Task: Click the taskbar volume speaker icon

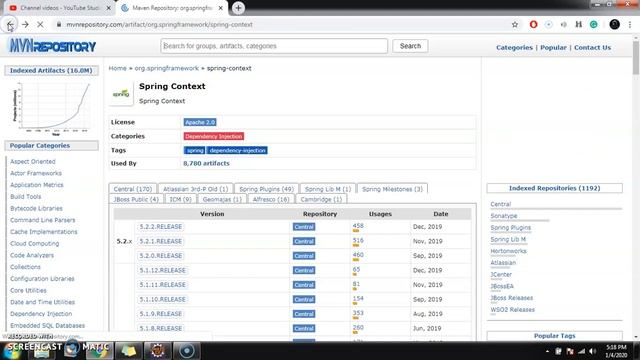Action: pos(592,351)
